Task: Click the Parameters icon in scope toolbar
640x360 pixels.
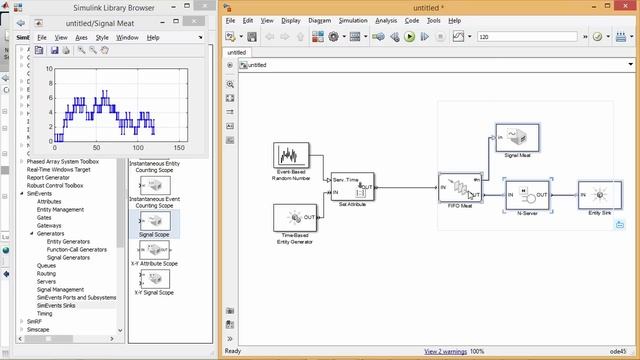Action: click(39, 51)
